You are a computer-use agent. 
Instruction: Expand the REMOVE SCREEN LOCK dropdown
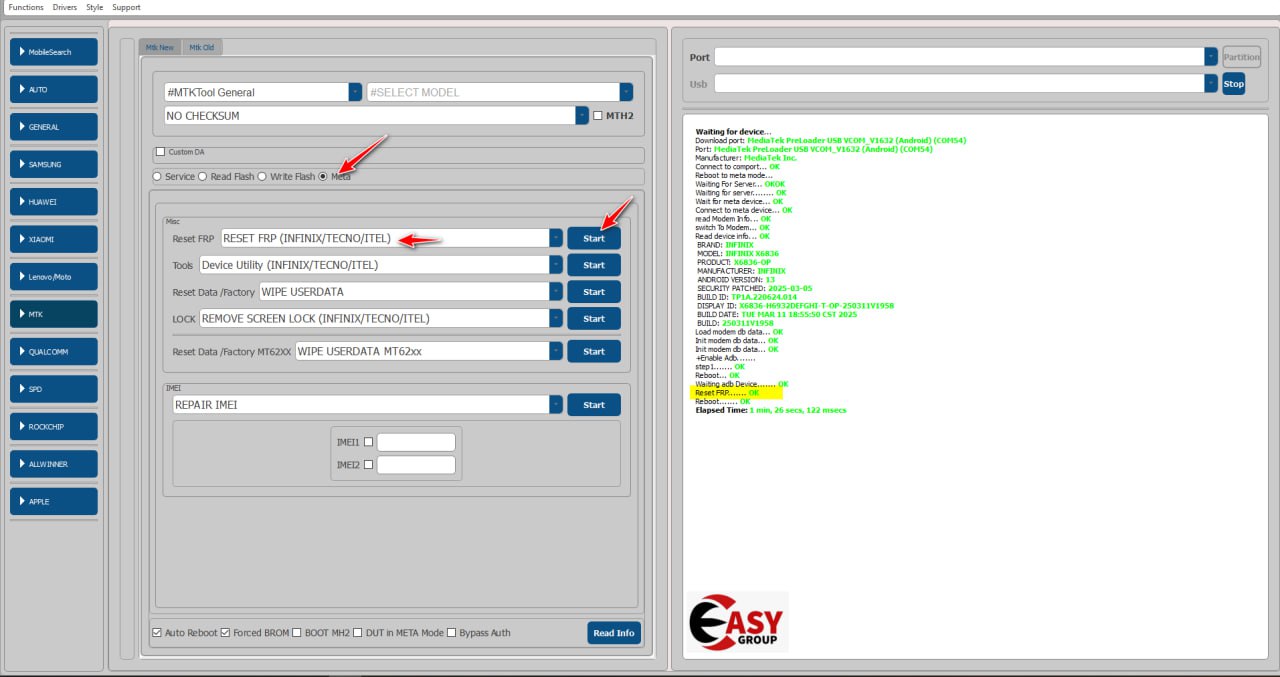click(x=556, y=318)
